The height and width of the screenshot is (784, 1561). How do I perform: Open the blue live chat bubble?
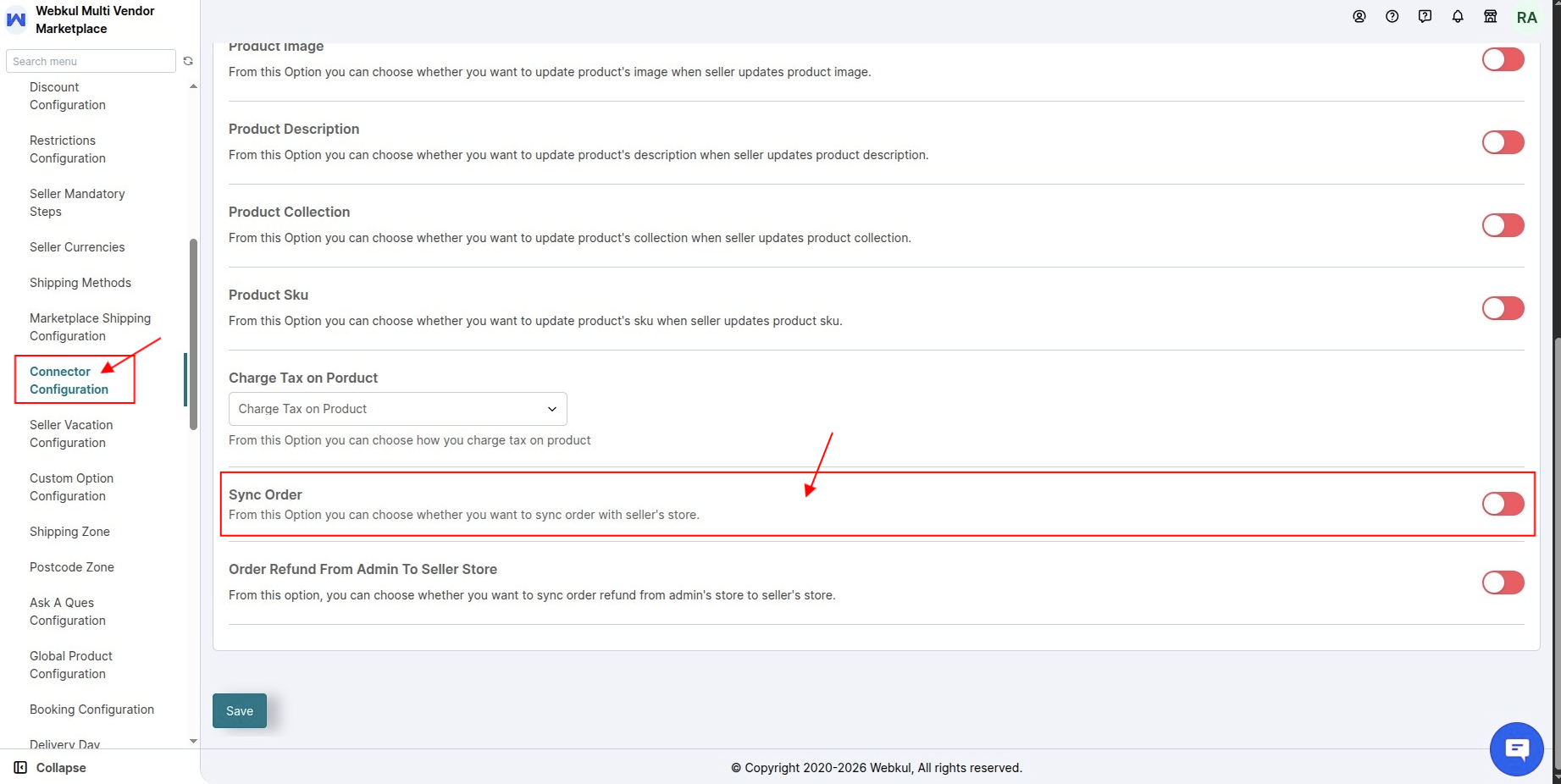[1517, 749]
